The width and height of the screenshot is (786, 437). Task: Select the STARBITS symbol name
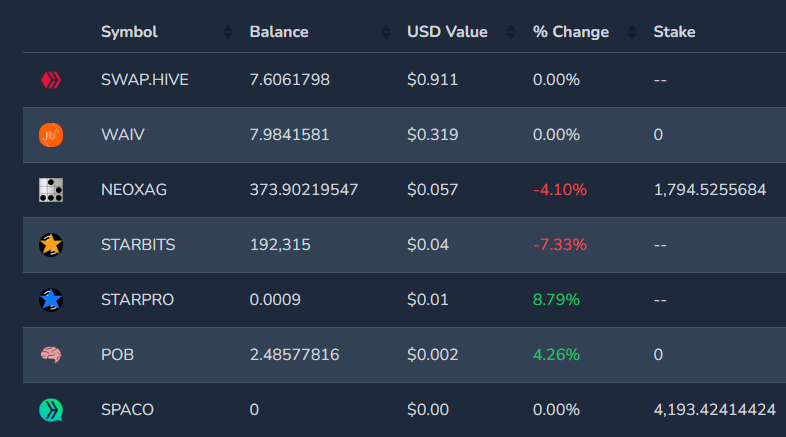tap(138, 245)
